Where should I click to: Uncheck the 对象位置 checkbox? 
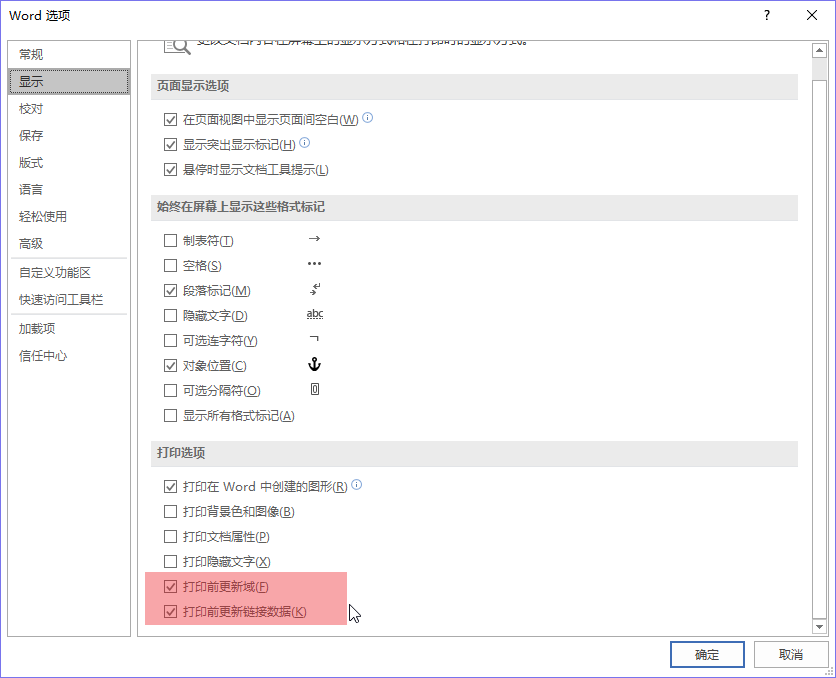click(x=170, y=366)
